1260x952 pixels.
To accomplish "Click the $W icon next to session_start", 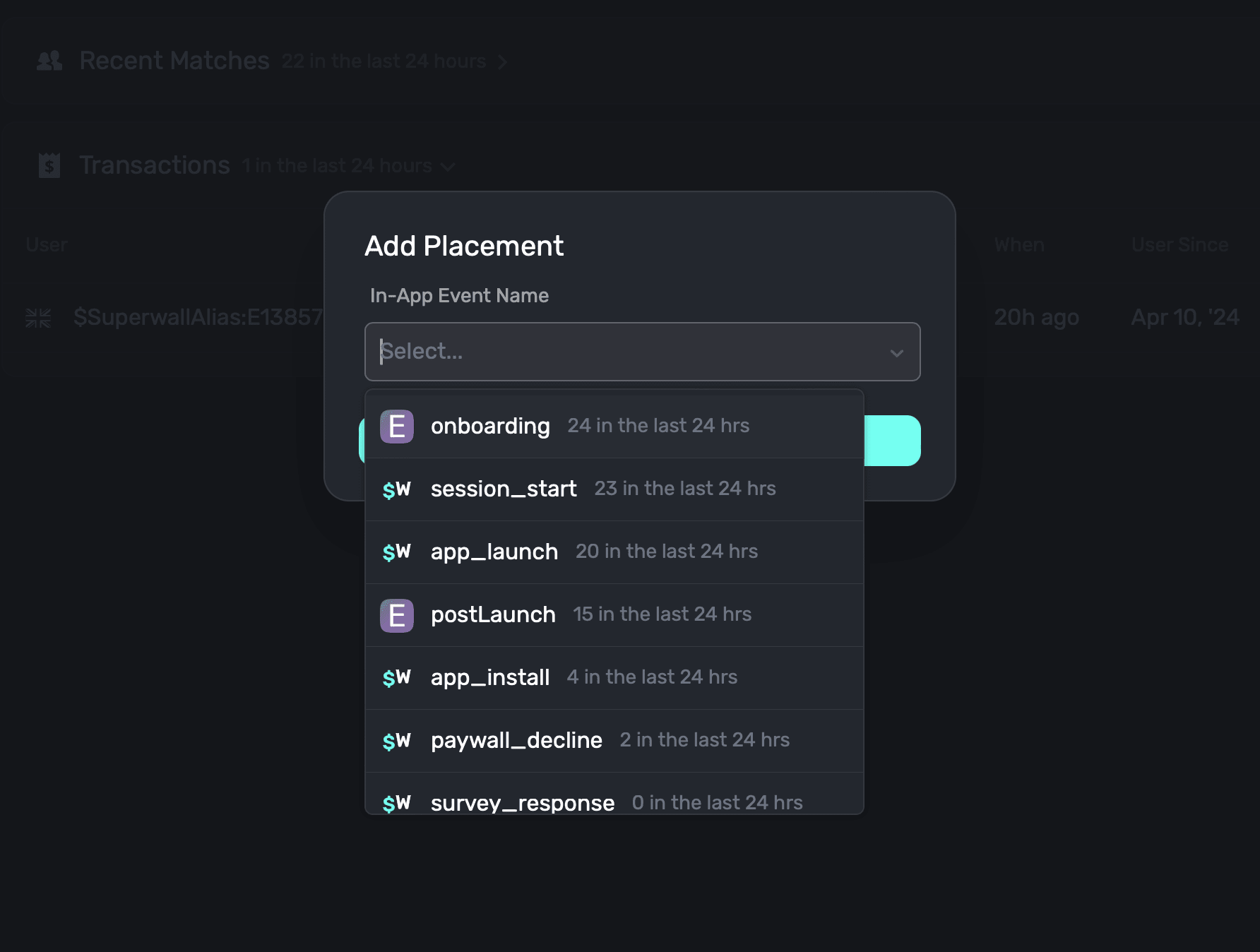I will [x=396, y=489].
